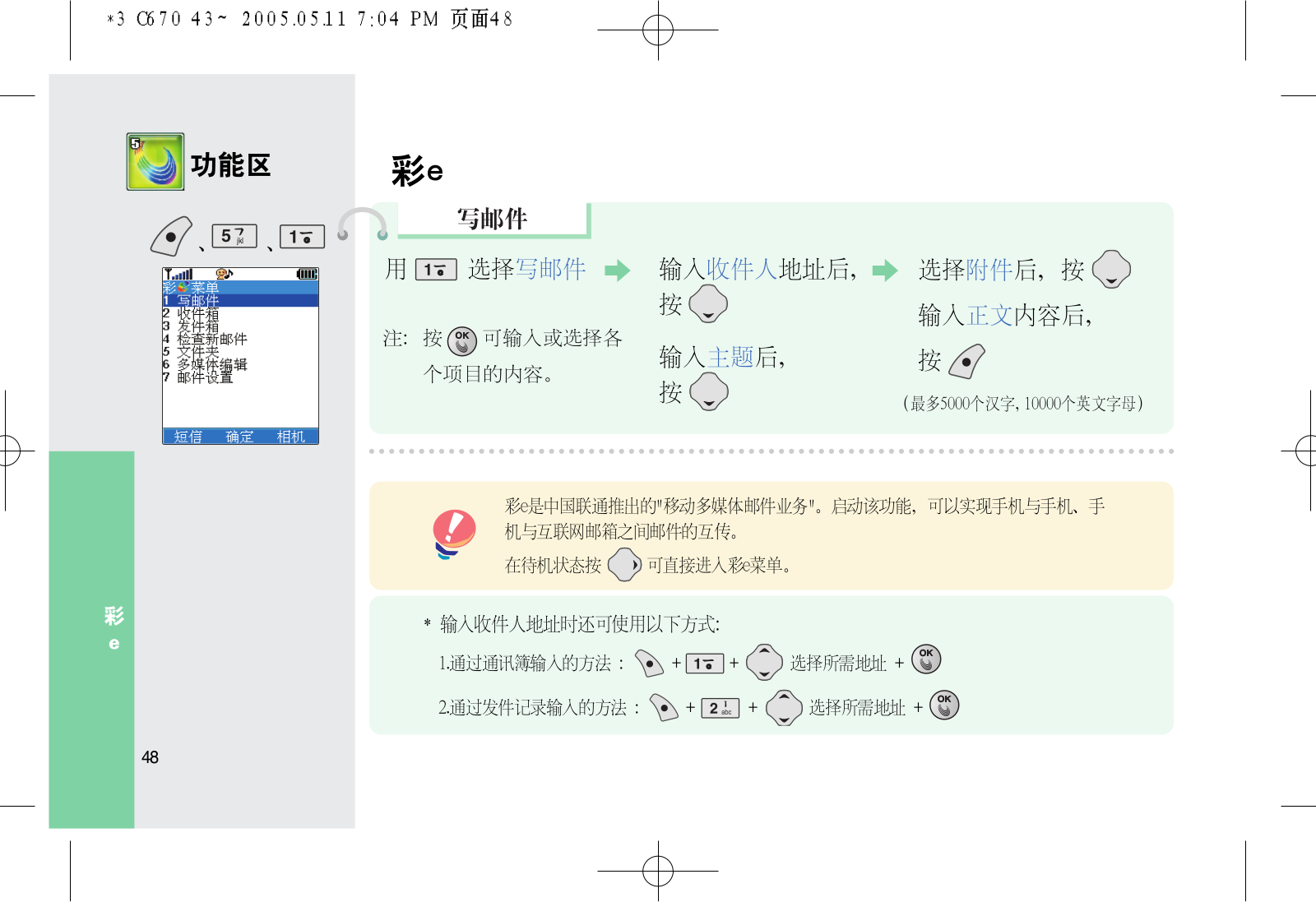Click the note 最多5000个汉字, 10000个英文字母
Screen dimensions: 1316x902
pos(1023,403)
